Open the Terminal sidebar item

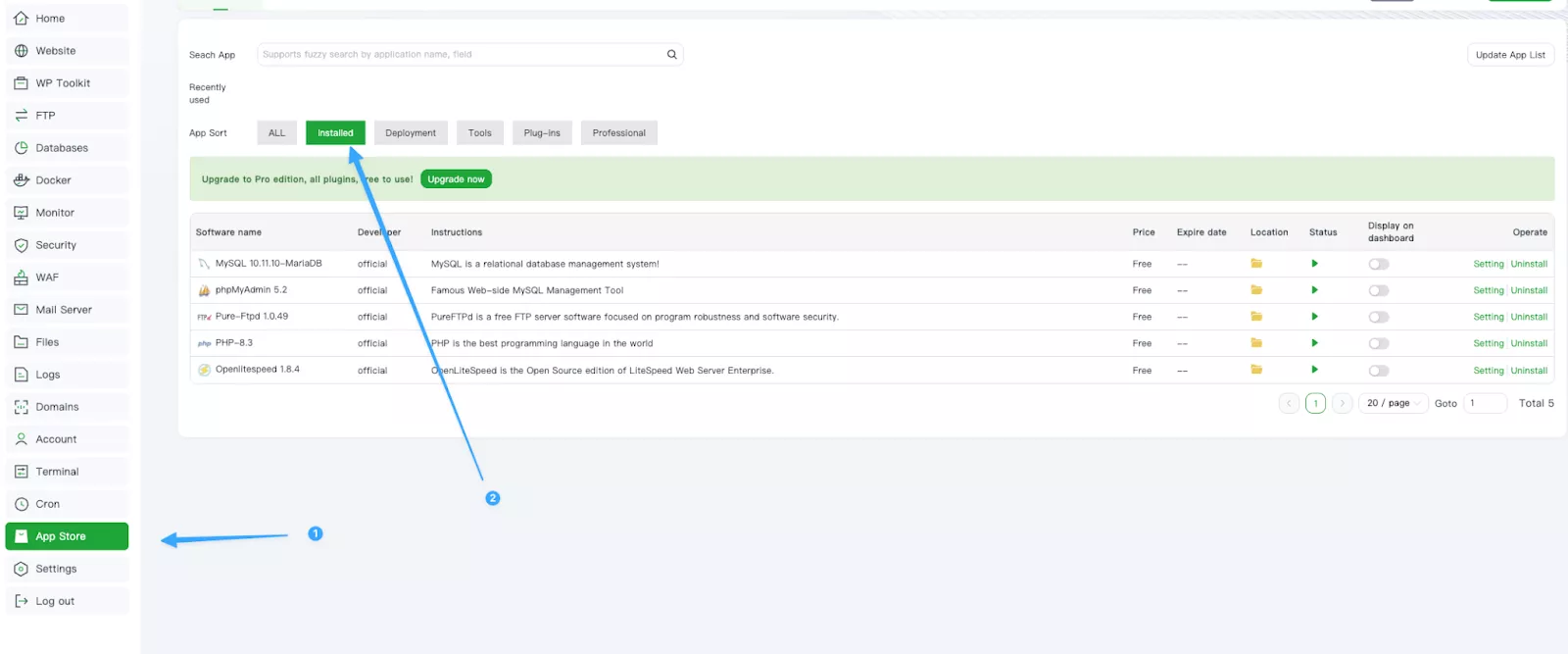coord(57,472)
